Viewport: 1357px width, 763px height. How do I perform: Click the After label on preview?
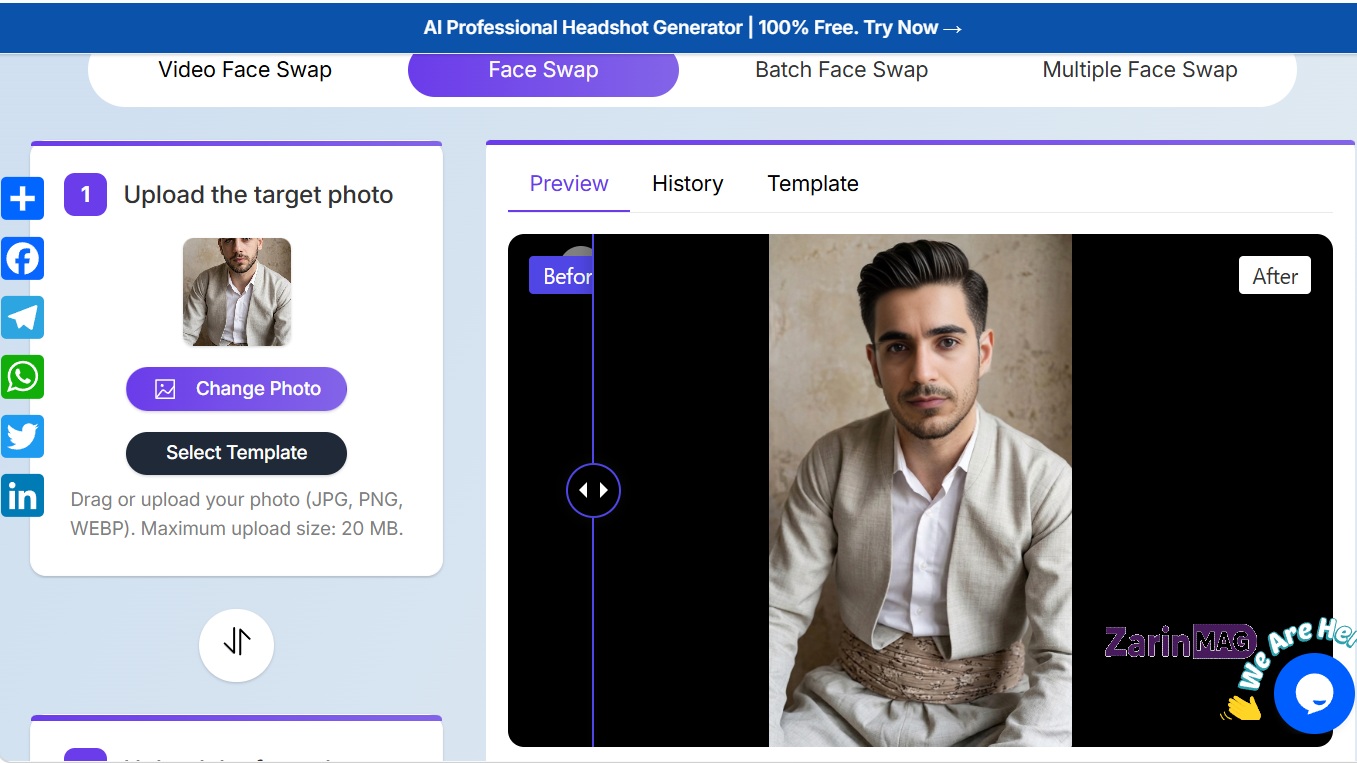click(x=1275, y=276)
